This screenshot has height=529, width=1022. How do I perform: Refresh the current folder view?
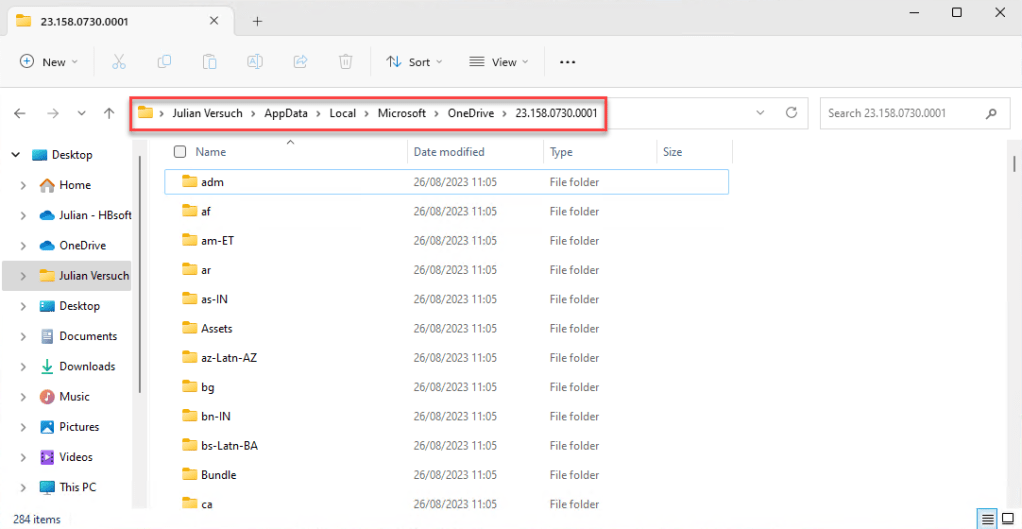tap(791, 113)
